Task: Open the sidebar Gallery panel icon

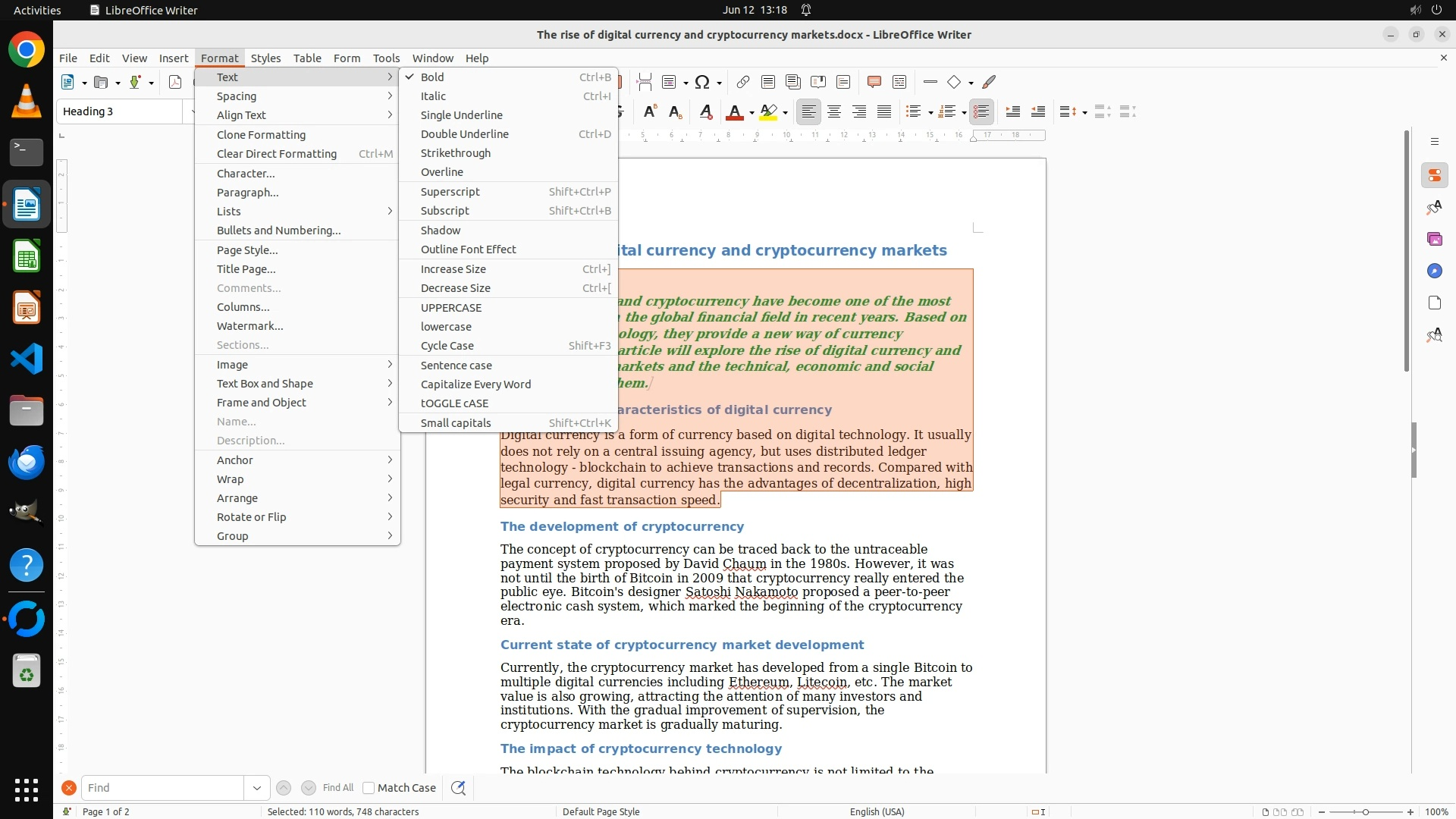Action: click(x=1434, y=240)
